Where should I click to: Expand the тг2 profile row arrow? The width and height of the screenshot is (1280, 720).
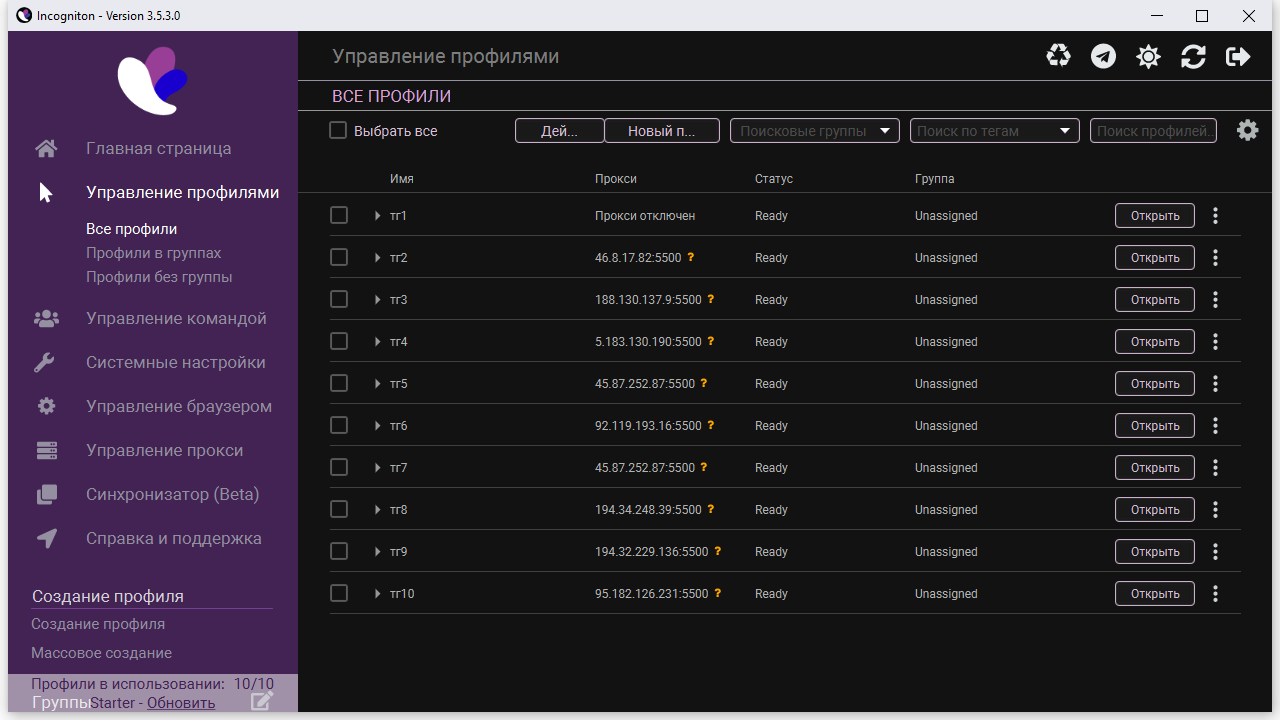(378, 258)
